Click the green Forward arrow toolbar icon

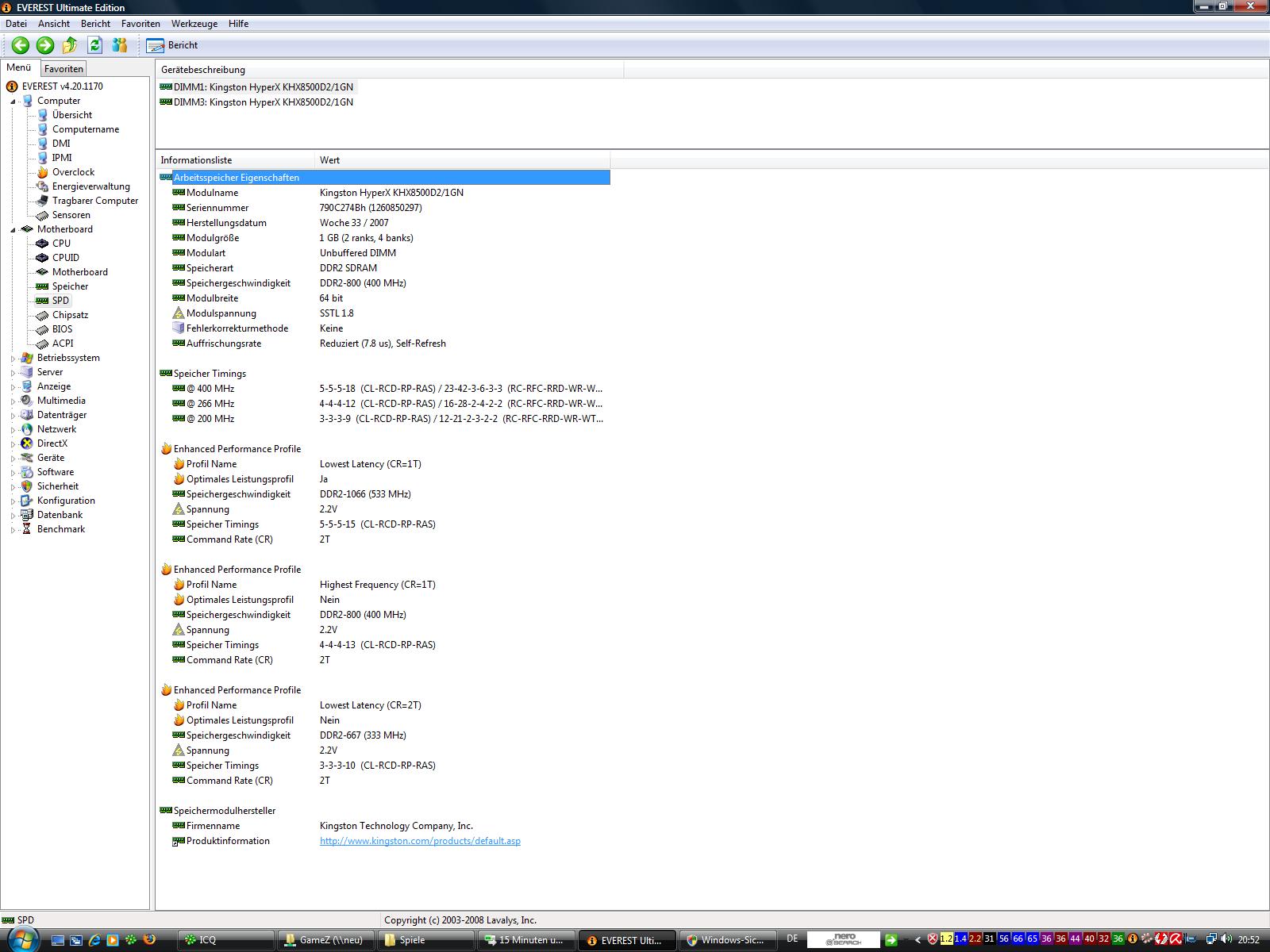pyautogui.click(x=45, y=45)
